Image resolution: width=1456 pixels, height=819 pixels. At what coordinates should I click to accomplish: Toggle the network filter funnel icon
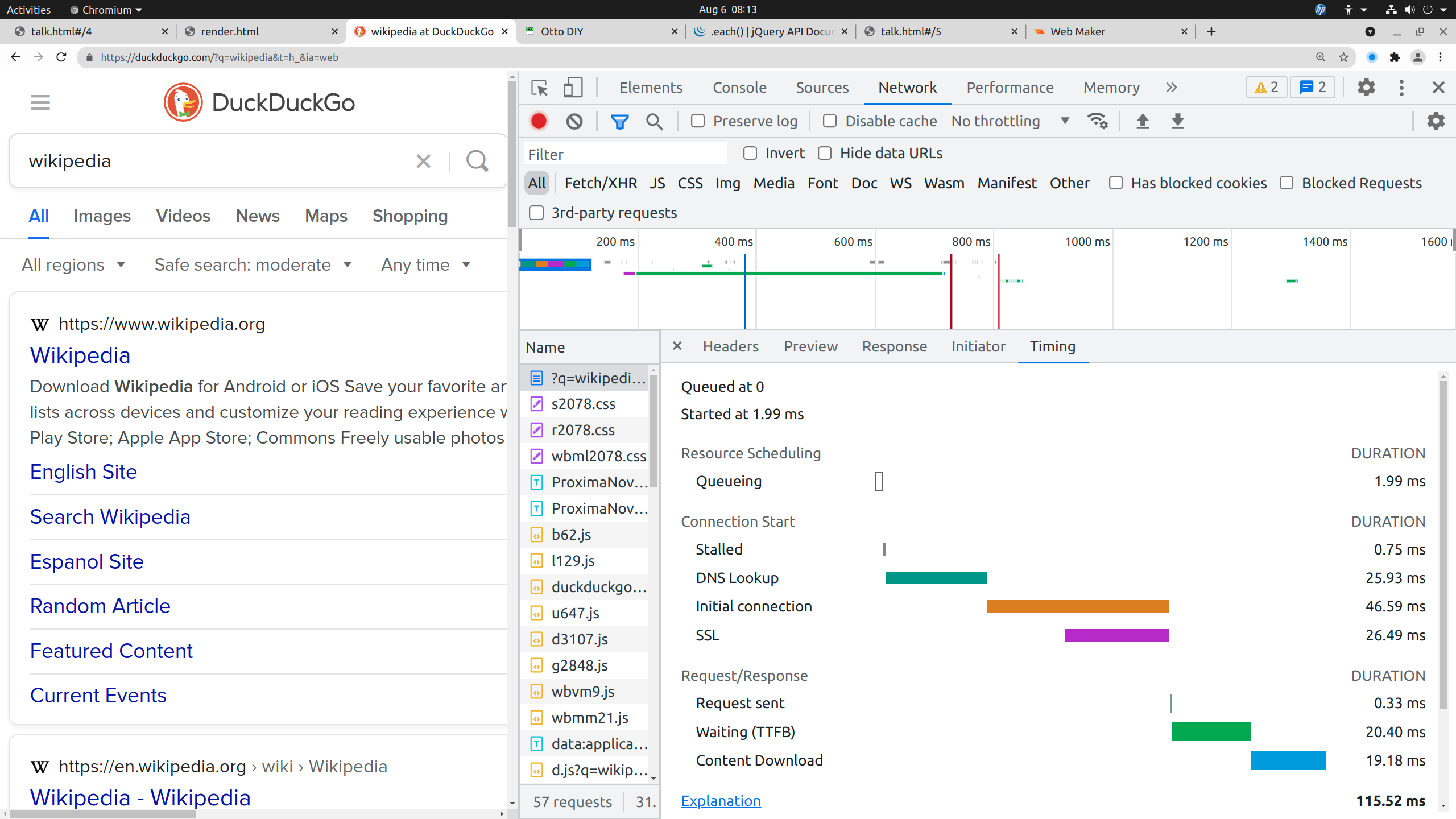coord(619,121)
